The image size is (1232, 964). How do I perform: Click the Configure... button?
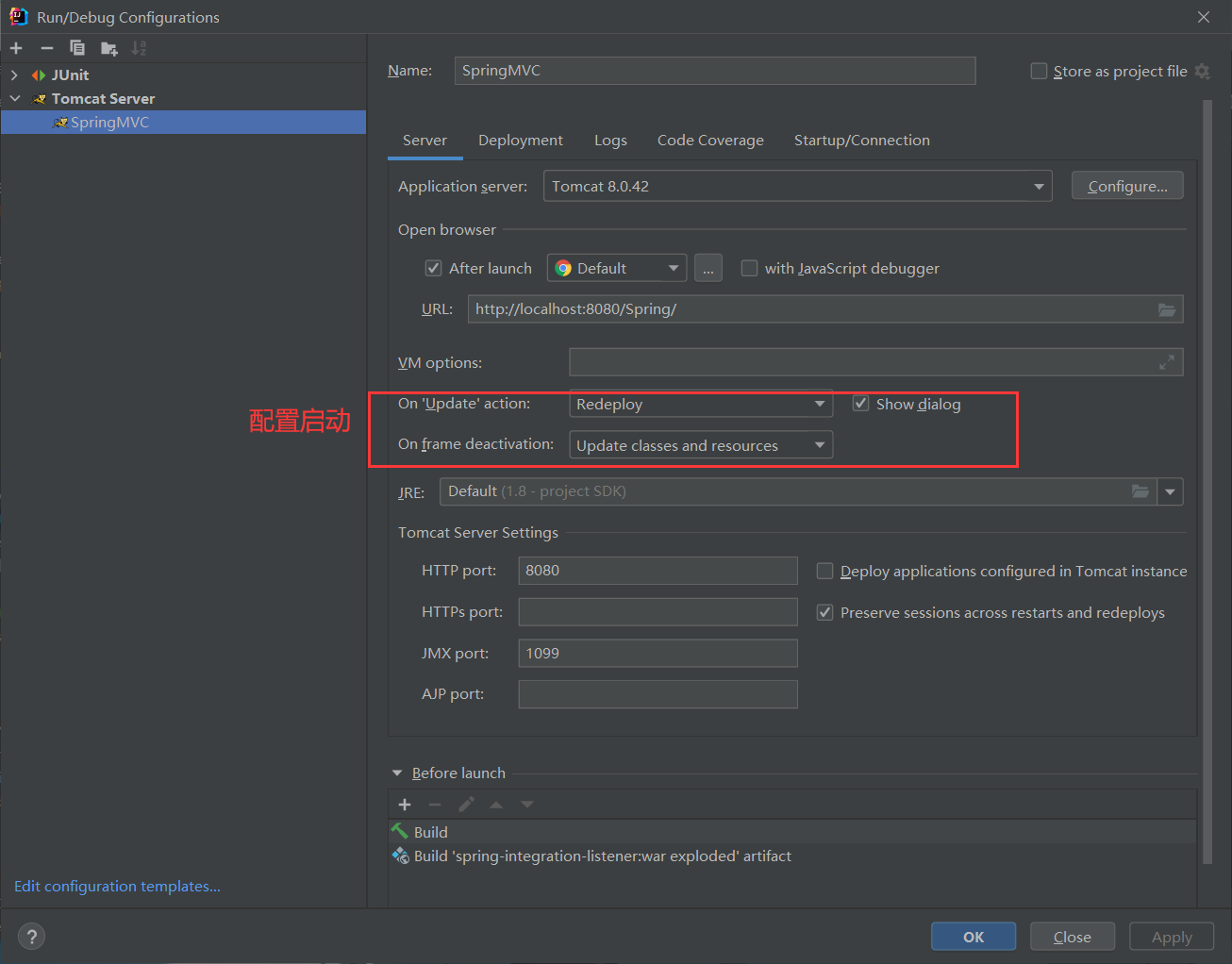tap(1127, 186)
